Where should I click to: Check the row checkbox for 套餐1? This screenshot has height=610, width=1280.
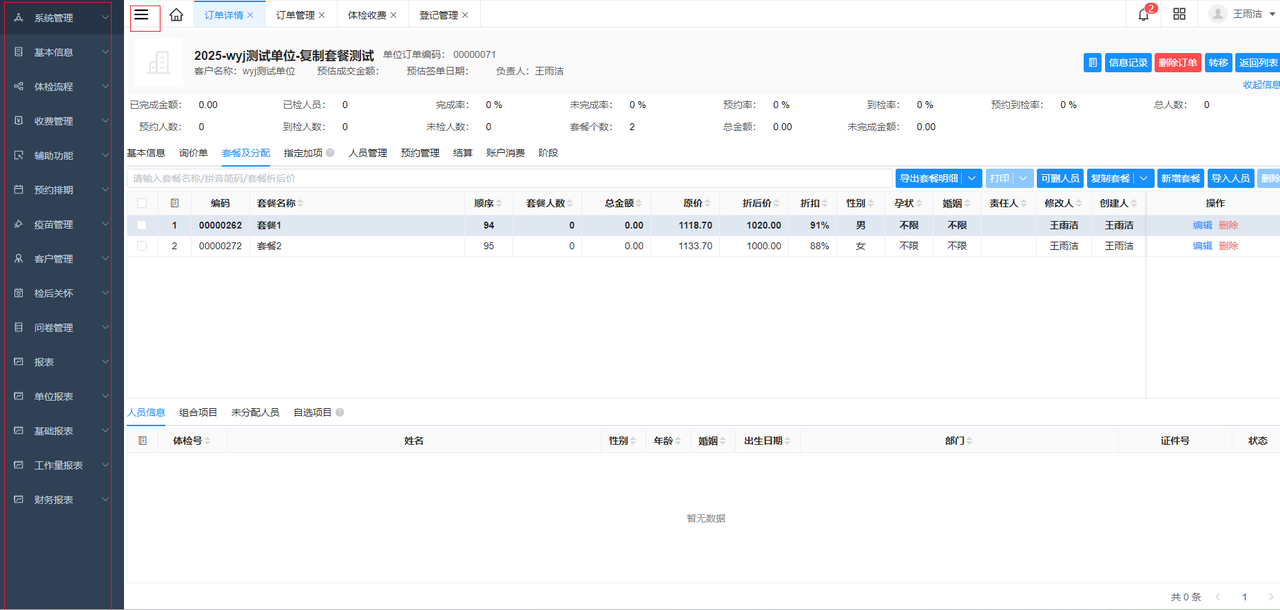[142, 226]
